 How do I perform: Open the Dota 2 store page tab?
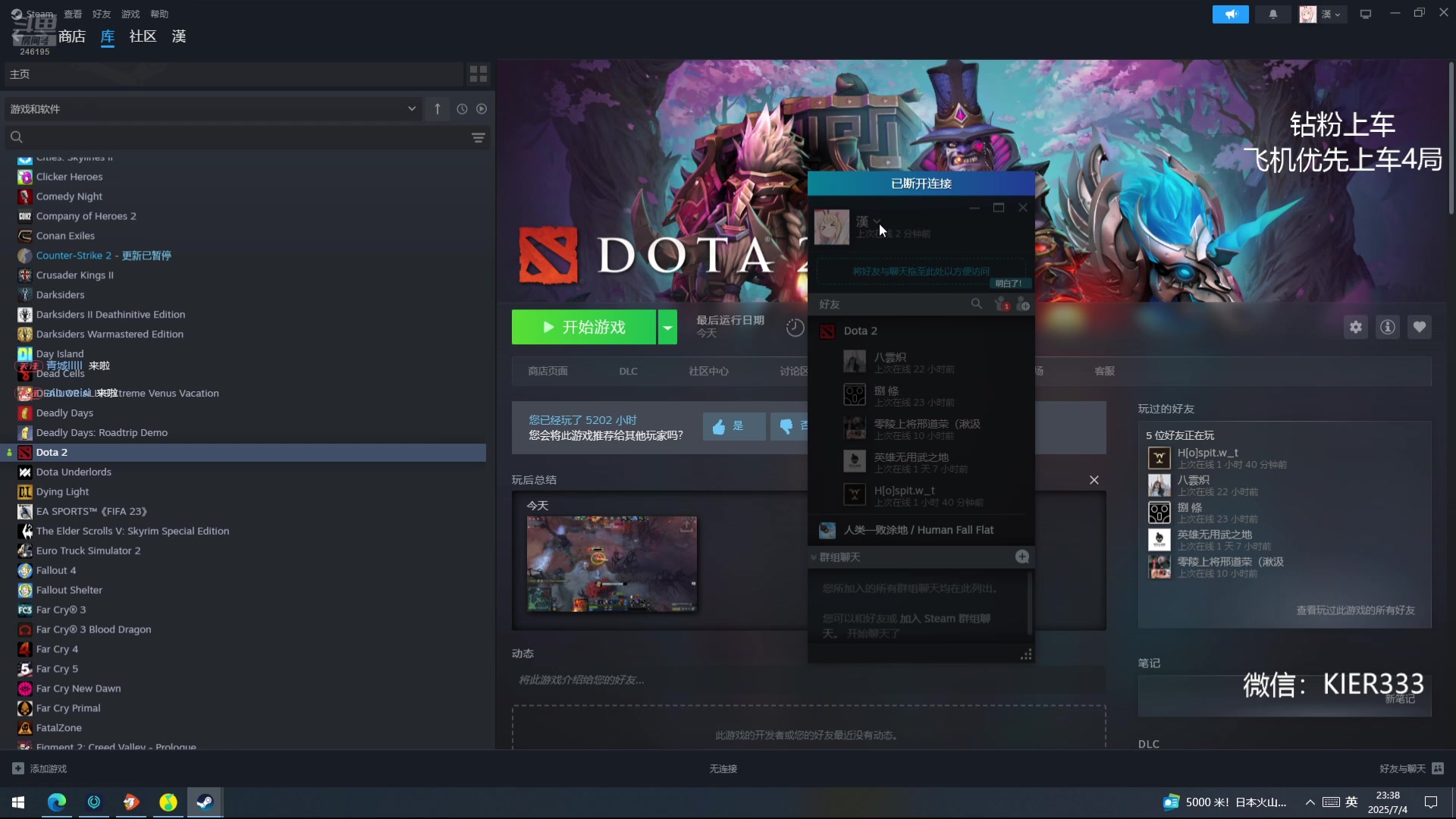tap(548, 372)
